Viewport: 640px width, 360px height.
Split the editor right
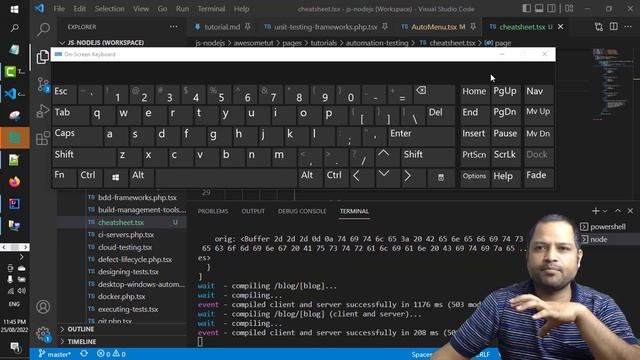tap(613, 27)
